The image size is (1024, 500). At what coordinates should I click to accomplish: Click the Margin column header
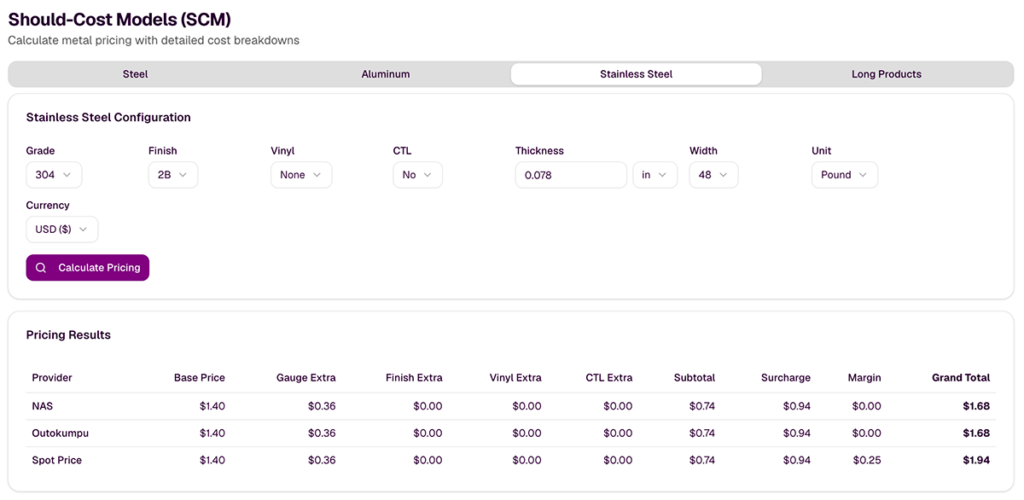pos(864,377)
